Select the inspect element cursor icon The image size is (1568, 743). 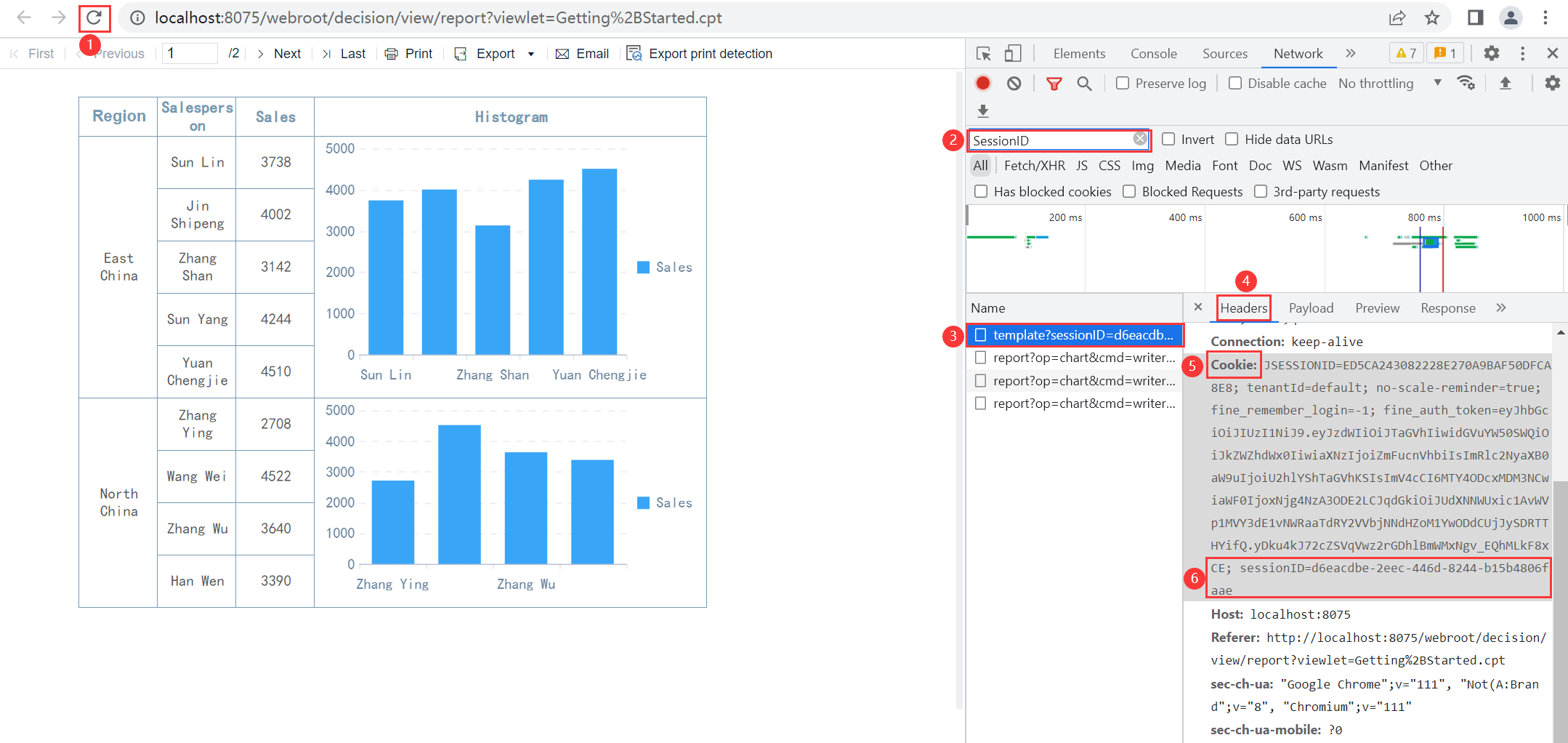[983, 53]
